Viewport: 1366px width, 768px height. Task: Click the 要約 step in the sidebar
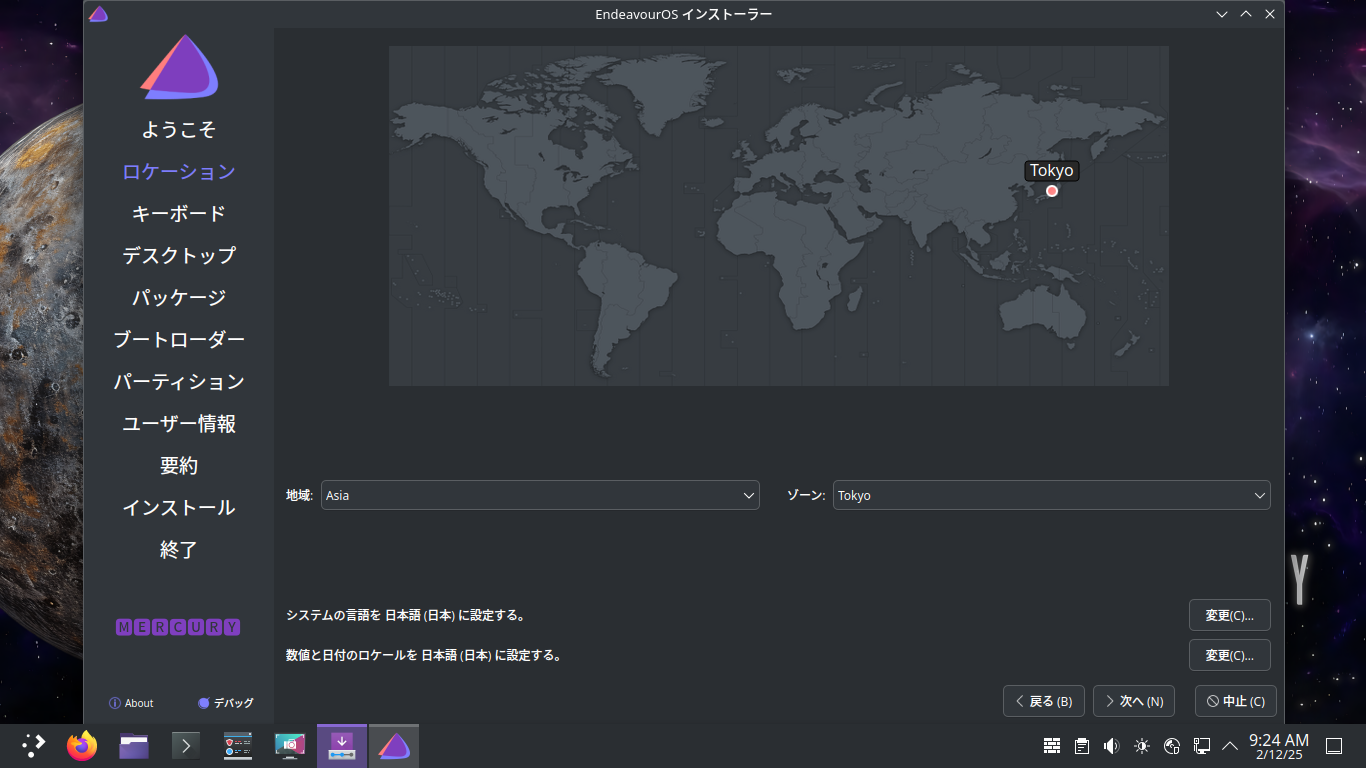(179, 466)
